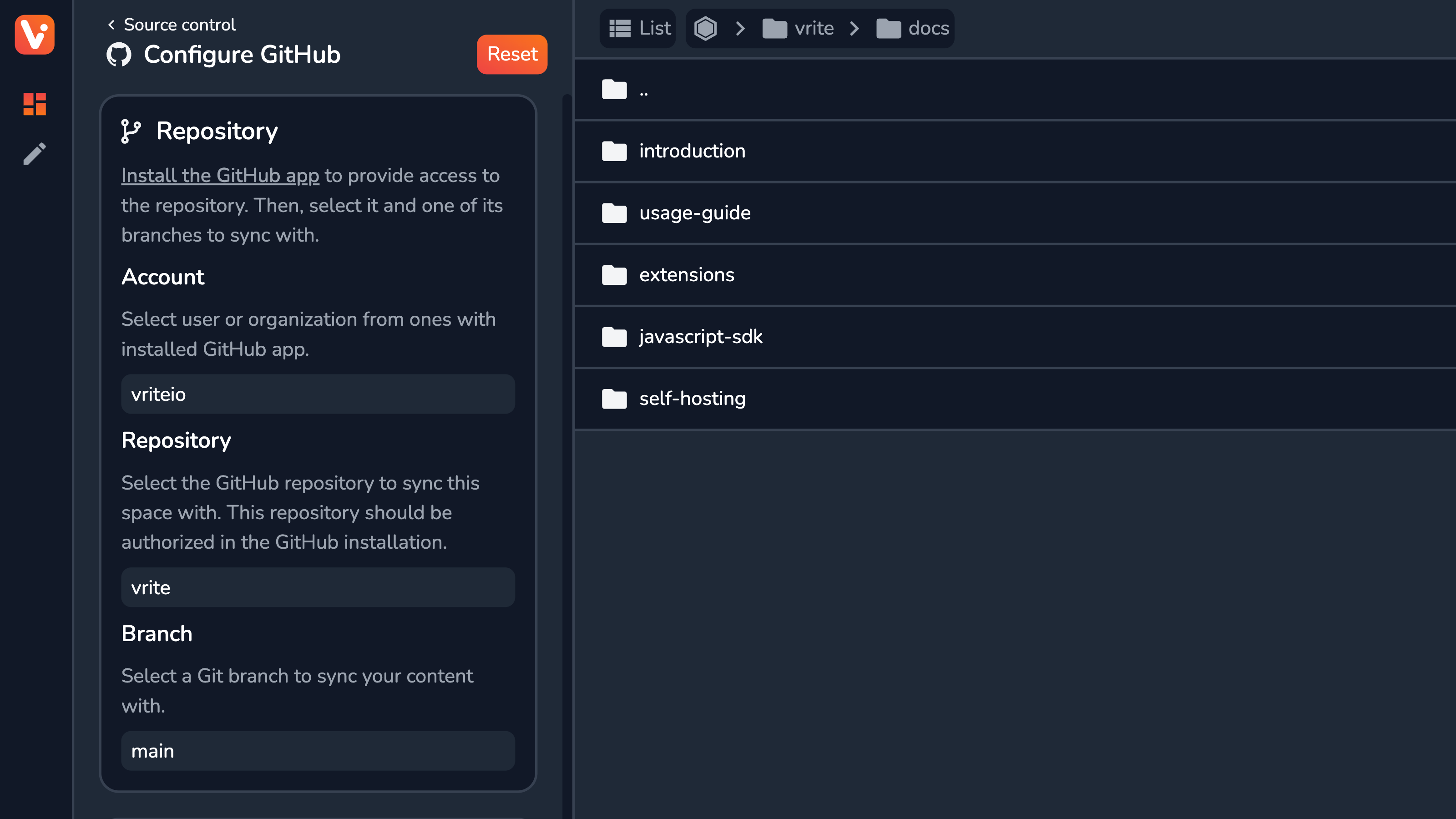
Task: Open the Branch dropdown showing main
Action: pyautogui.click(x=318, y=751)
